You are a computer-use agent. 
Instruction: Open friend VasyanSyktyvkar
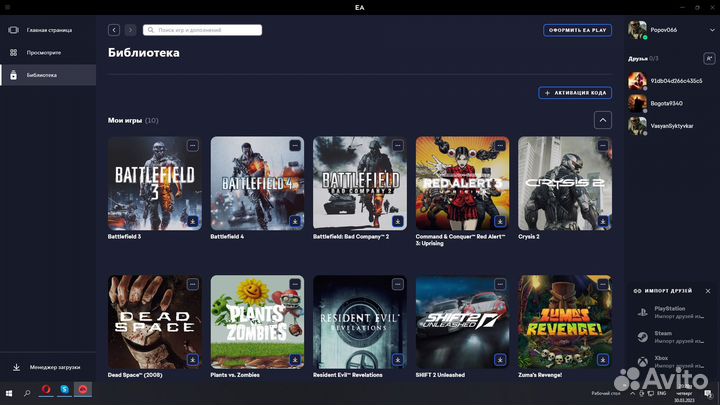click(661, 126)
